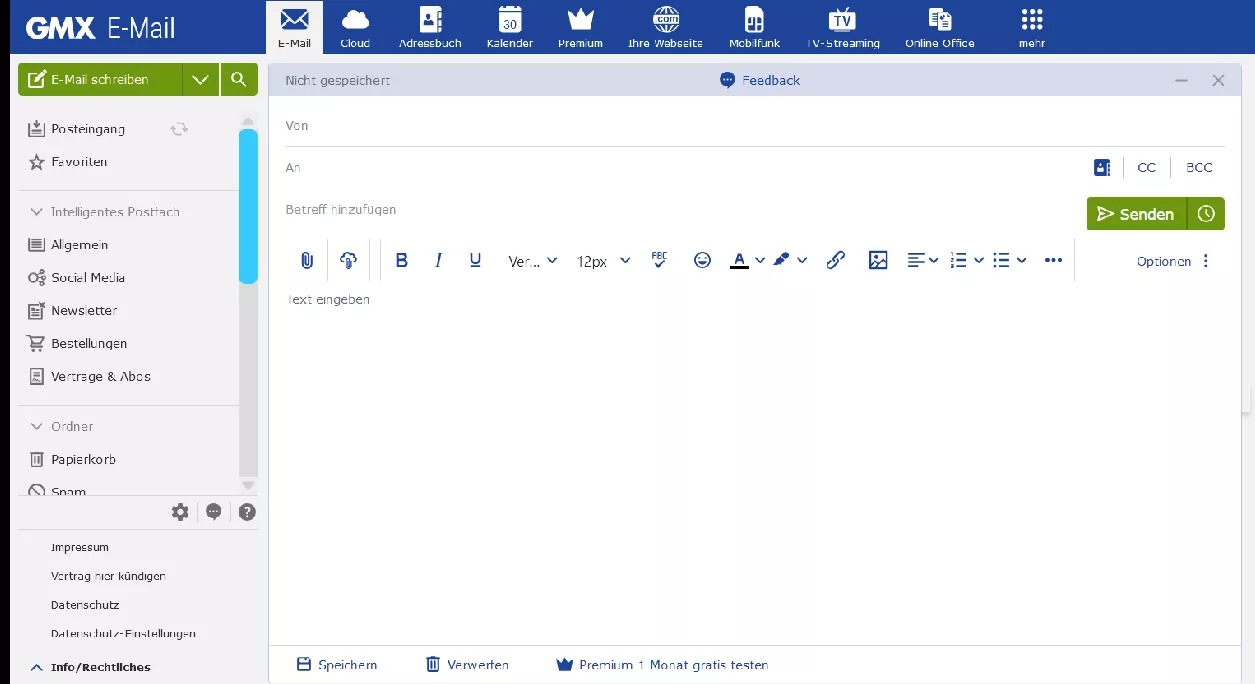Open the search in the mail sidebar
This screenshot has height=684, width=1255.
(238, 80)
